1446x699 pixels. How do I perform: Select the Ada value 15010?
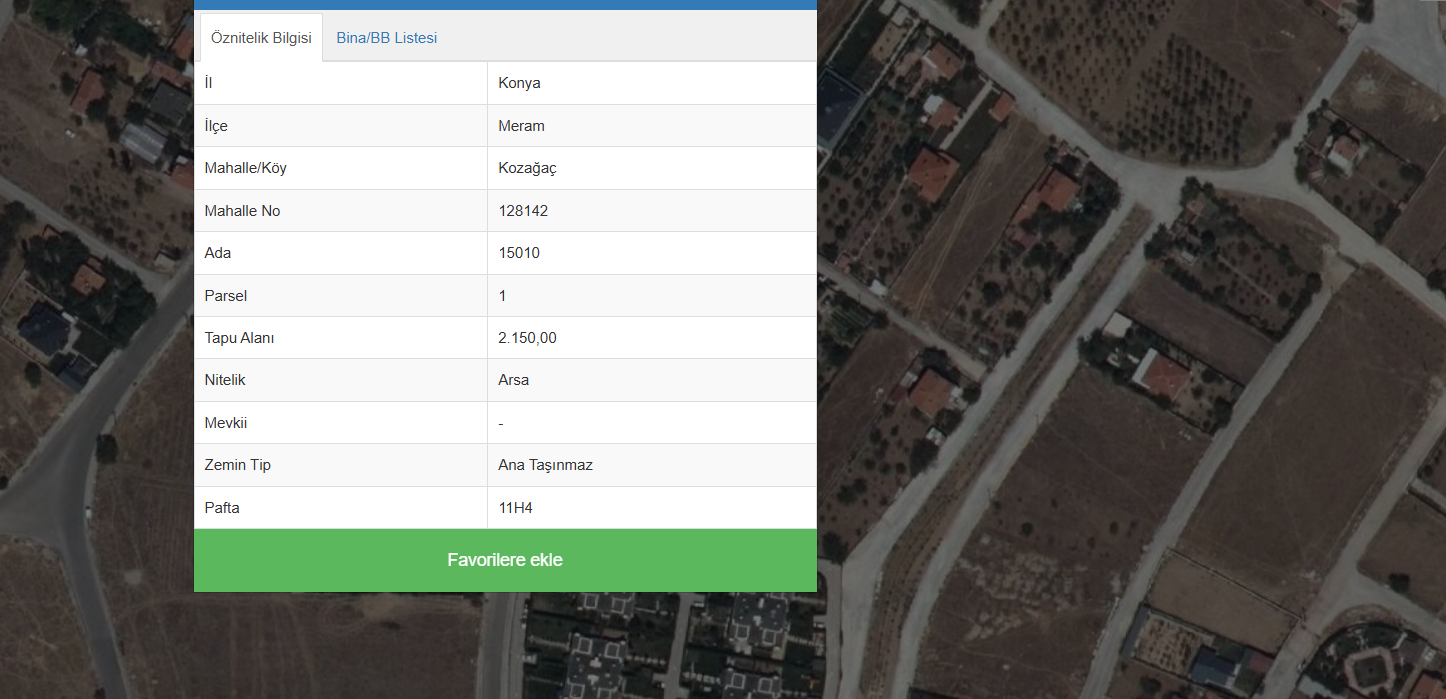519,253
